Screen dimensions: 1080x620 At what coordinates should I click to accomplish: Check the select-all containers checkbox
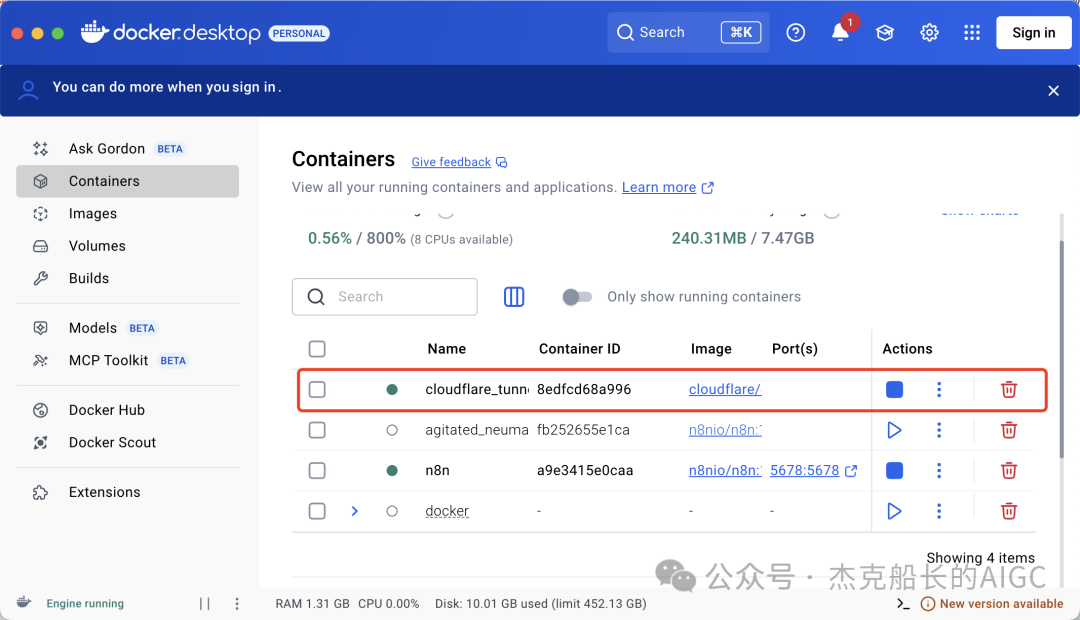[317, 349]
